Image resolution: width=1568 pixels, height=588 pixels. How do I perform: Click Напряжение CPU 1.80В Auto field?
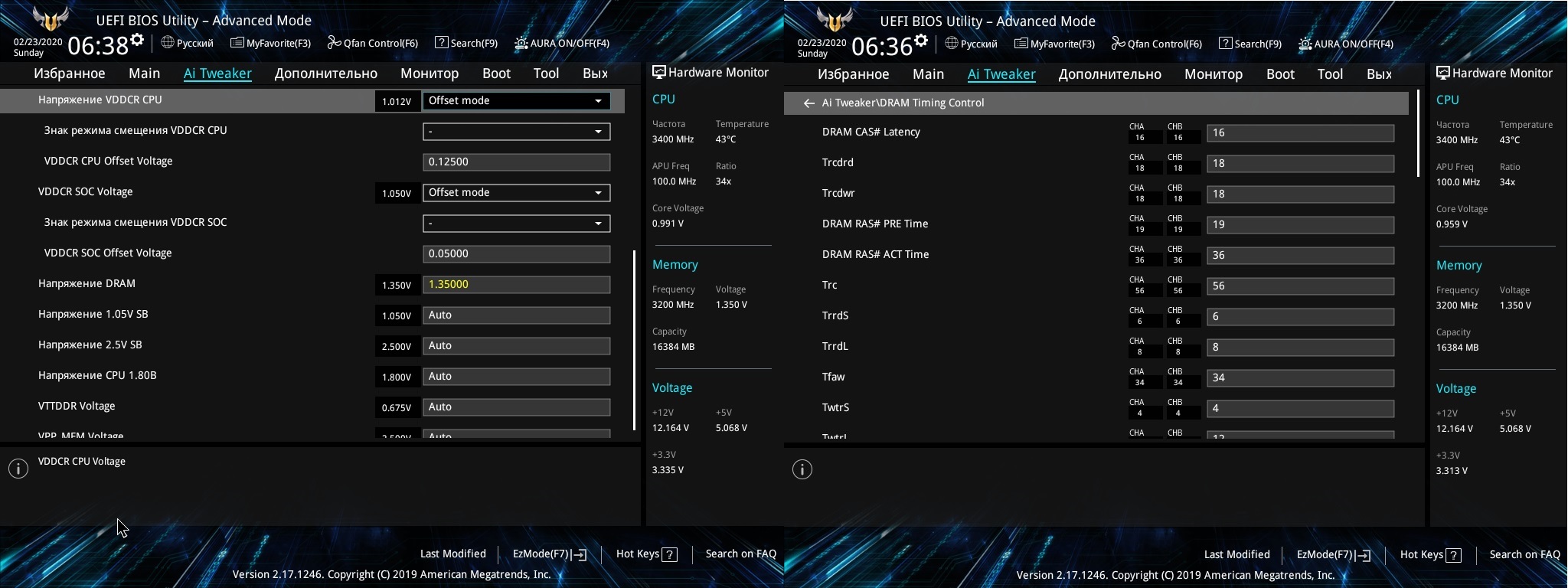click(516, 376)
